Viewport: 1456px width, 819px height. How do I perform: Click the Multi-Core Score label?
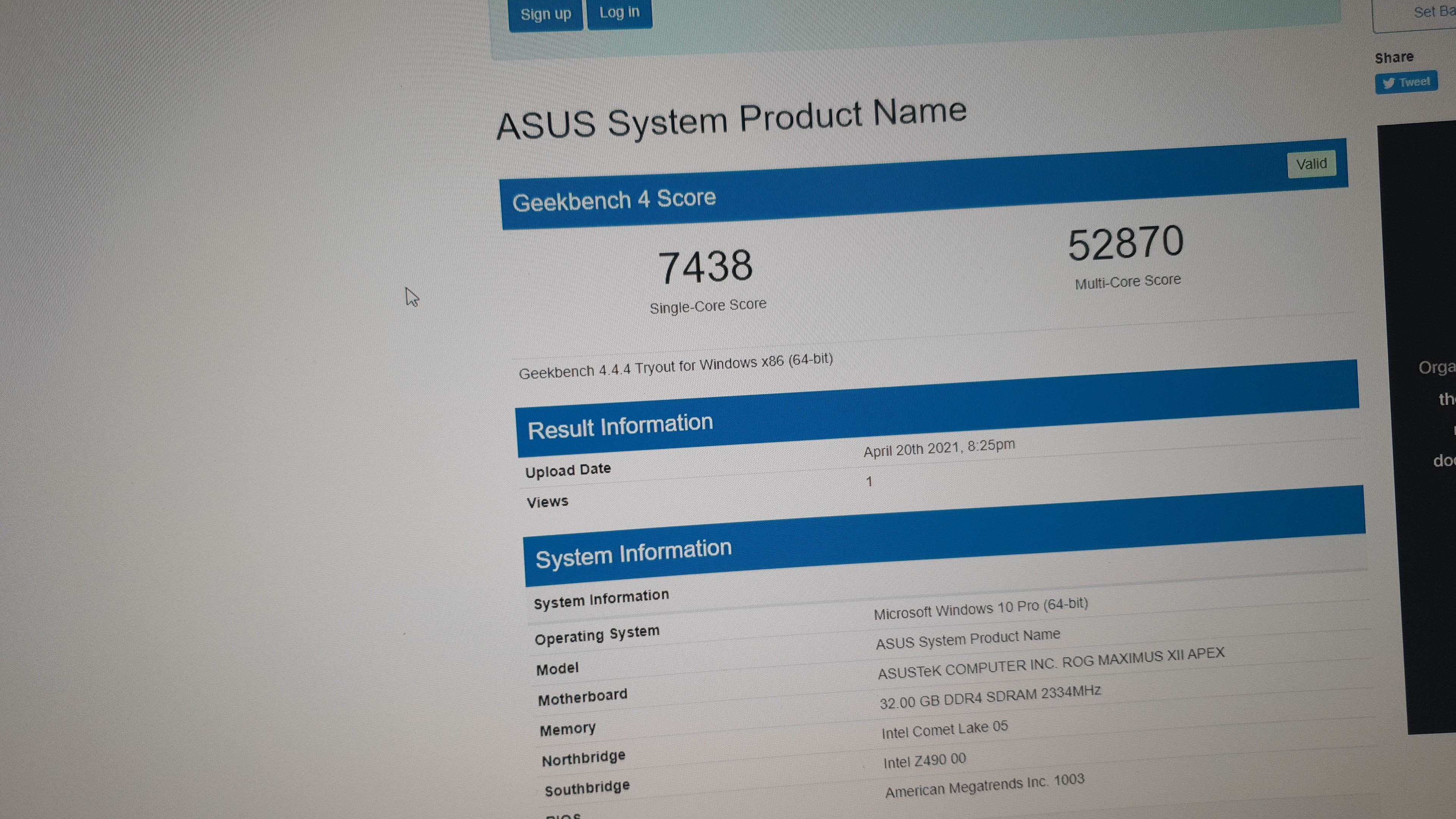[1128, 281]
